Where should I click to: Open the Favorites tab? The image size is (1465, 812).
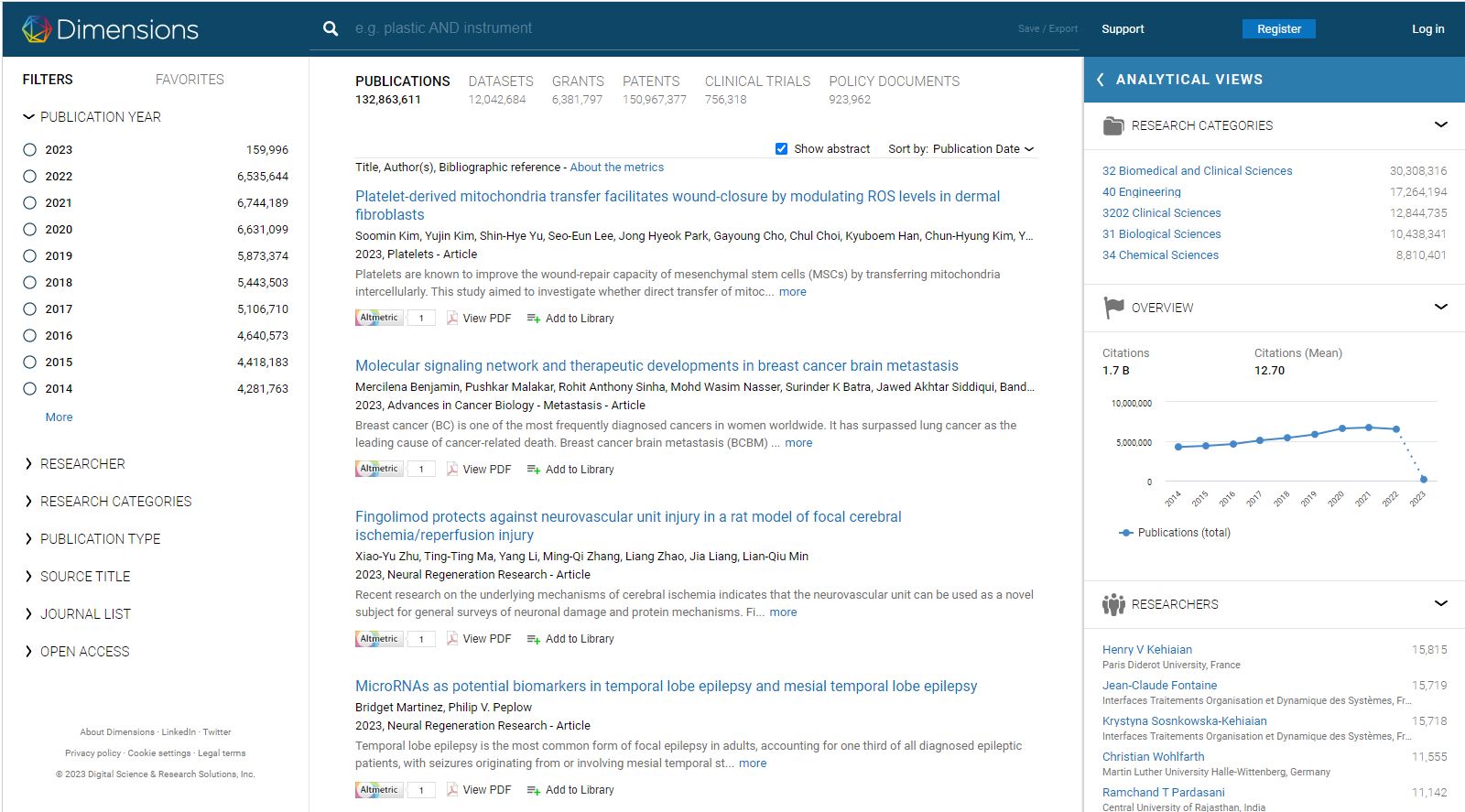coord(190,80)
